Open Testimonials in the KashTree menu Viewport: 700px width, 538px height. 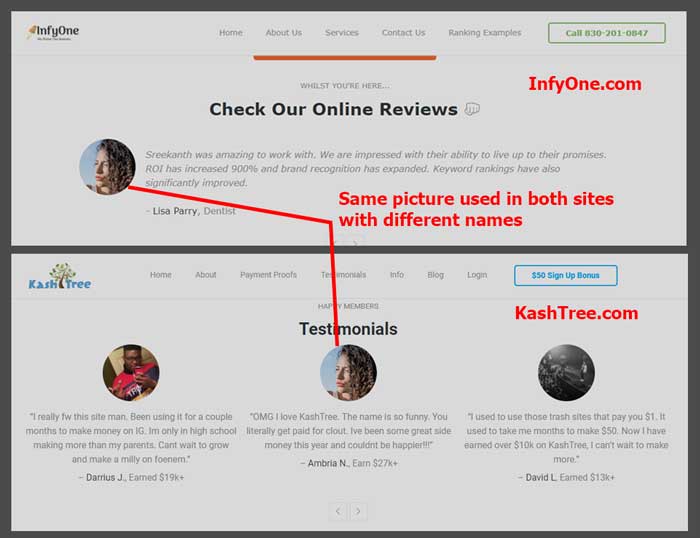pyautogui.click(x=343, y=275)
